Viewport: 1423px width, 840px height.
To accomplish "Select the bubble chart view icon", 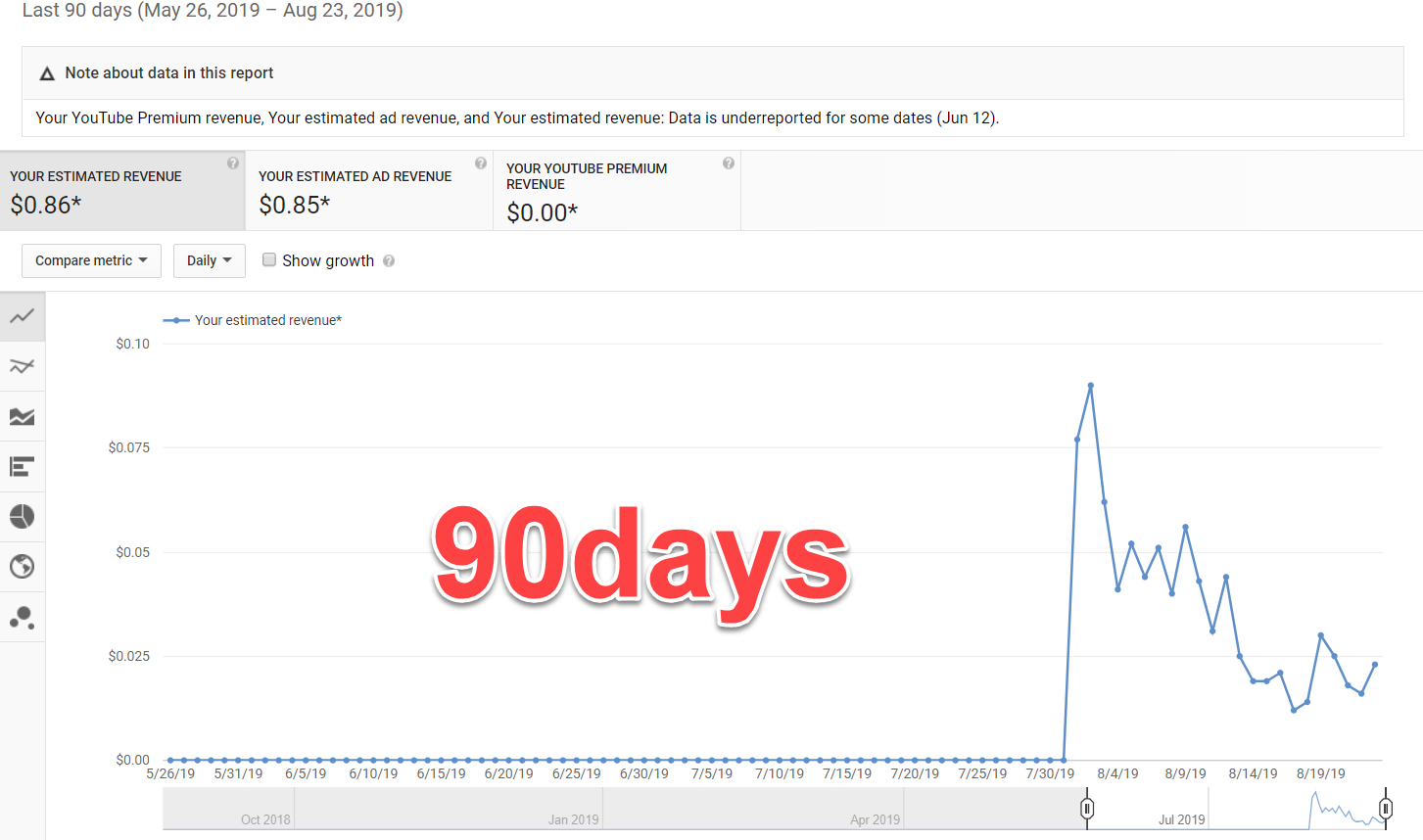I will tap(23, 617).
